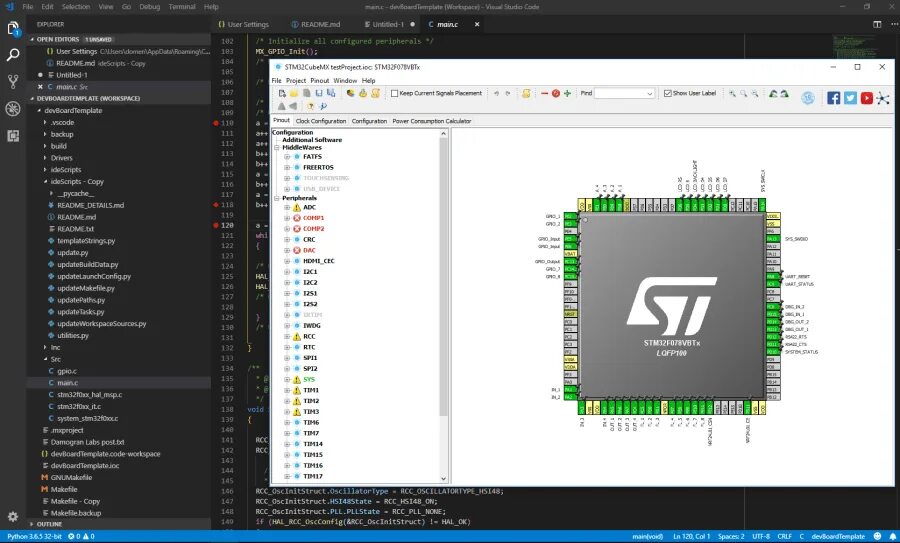Toggle the breakpoint on line 118

coord(216,204)
